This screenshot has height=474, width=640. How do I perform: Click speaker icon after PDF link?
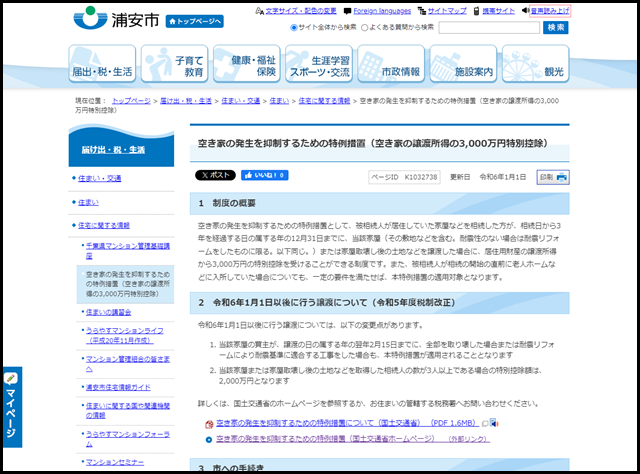click(x=494, y=423)
